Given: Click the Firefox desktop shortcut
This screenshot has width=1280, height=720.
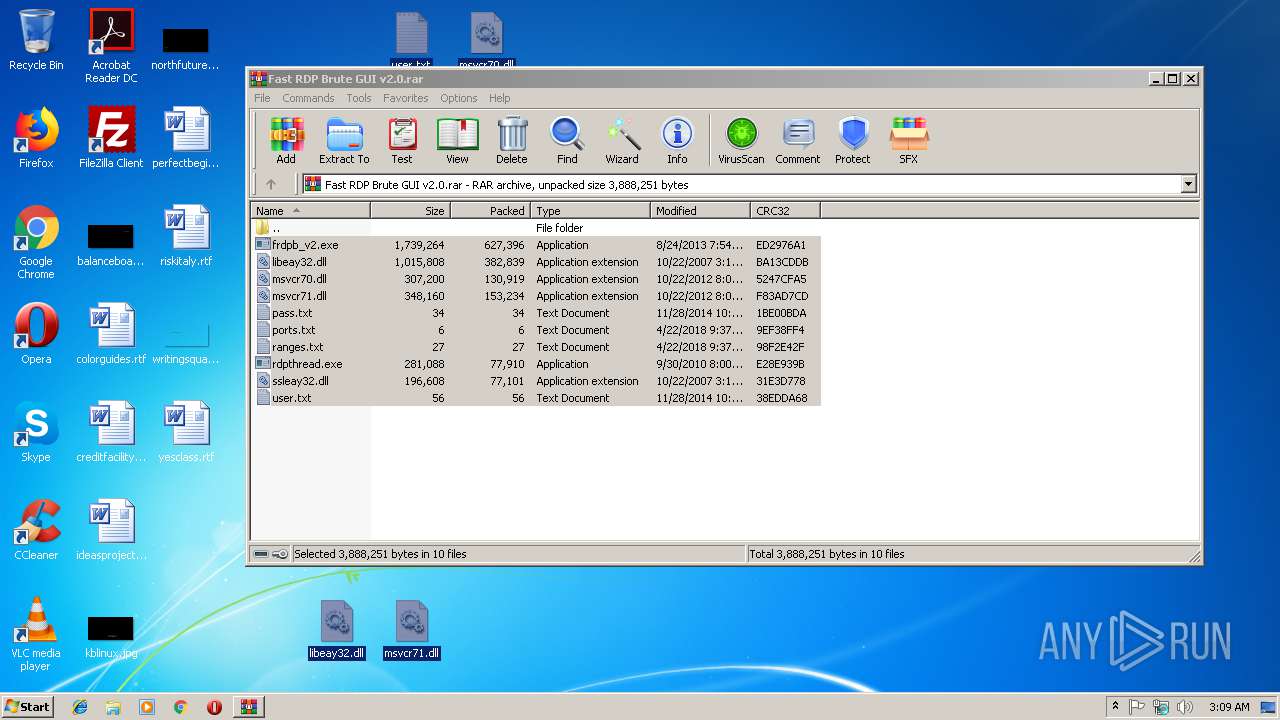Looking at the screenshot, I should [36, 138].
